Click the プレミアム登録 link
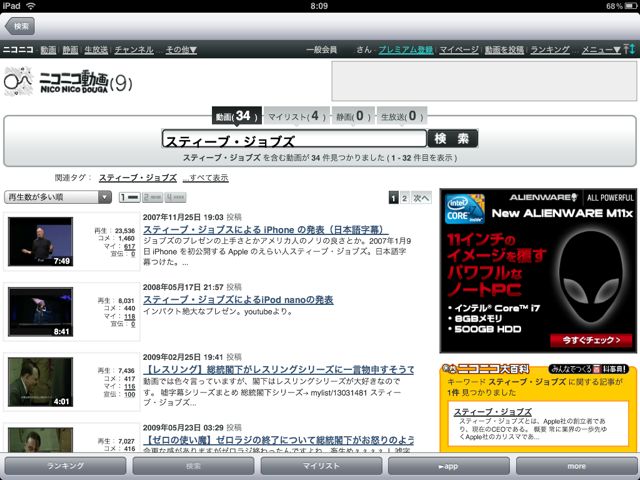Viewport: 640px width, 480px height. click(406, 50)
